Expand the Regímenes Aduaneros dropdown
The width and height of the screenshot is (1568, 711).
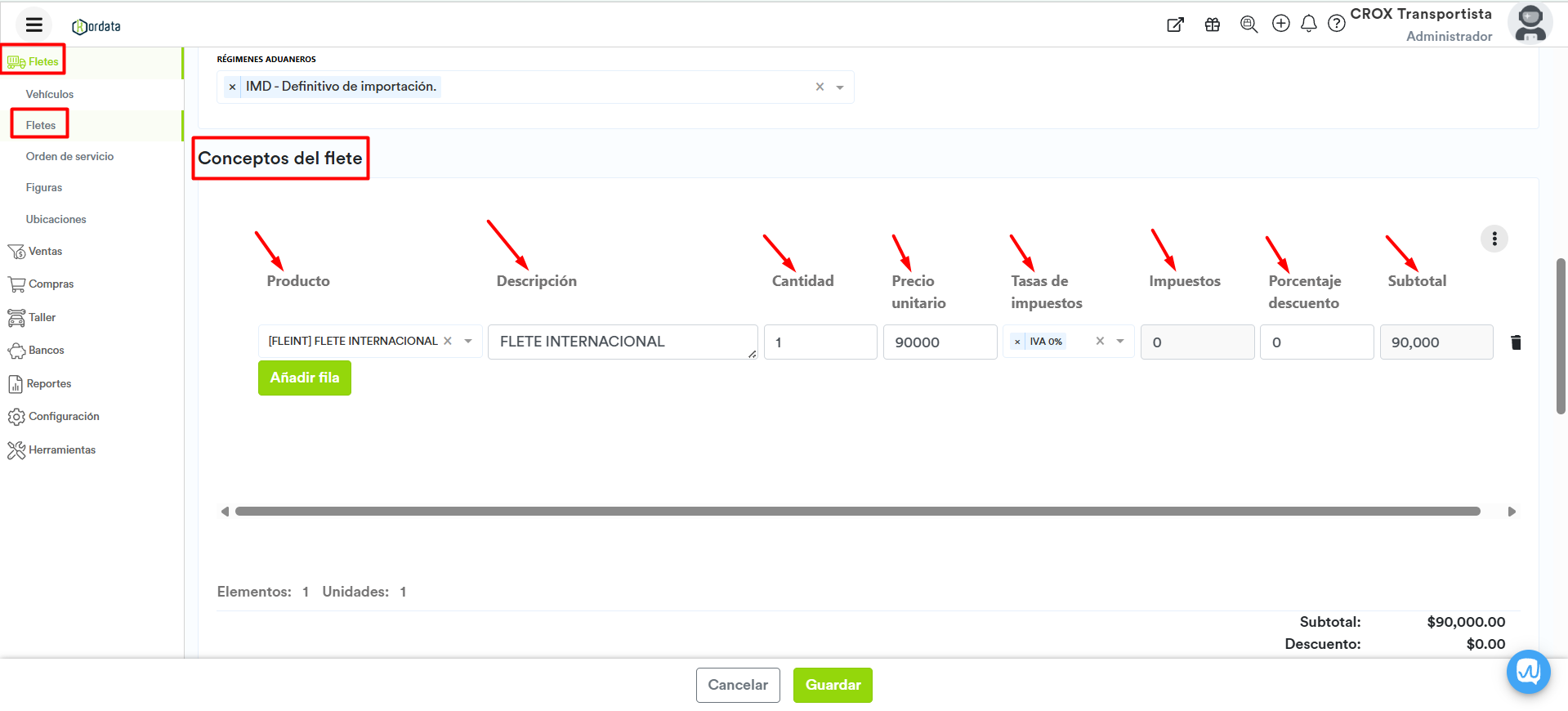(x=840, y=87)
